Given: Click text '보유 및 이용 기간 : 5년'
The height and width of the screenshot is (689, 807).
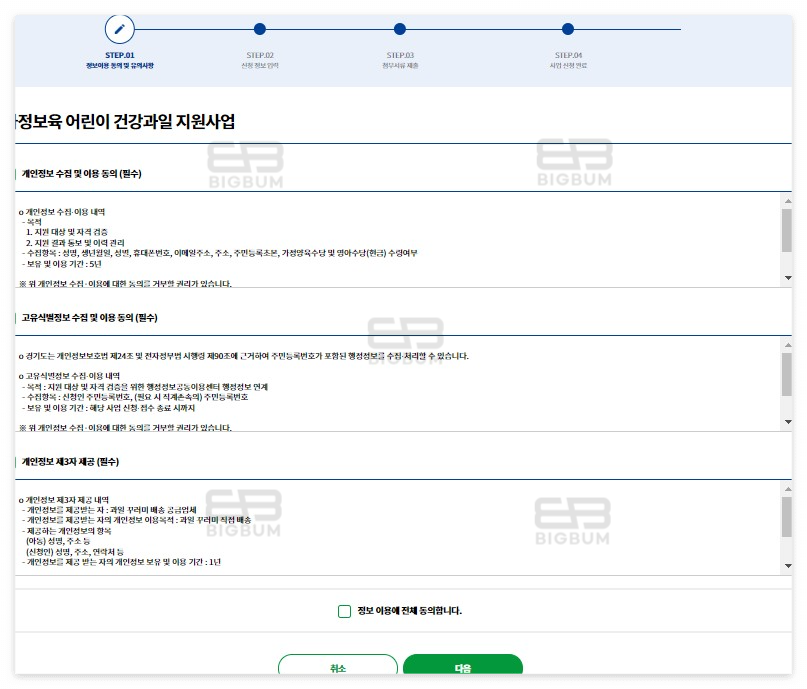Looking at the screenshot, I should coord(64,264).
